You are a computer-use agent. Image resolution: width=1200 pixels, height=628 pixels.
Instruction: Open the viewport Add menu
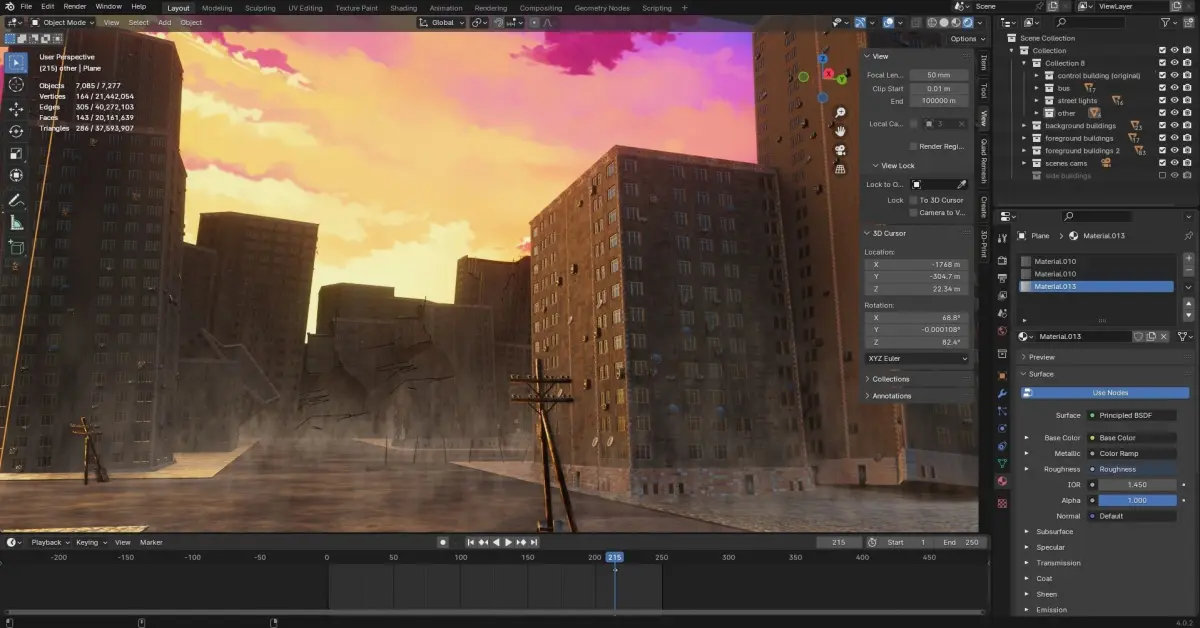[164, 22]
